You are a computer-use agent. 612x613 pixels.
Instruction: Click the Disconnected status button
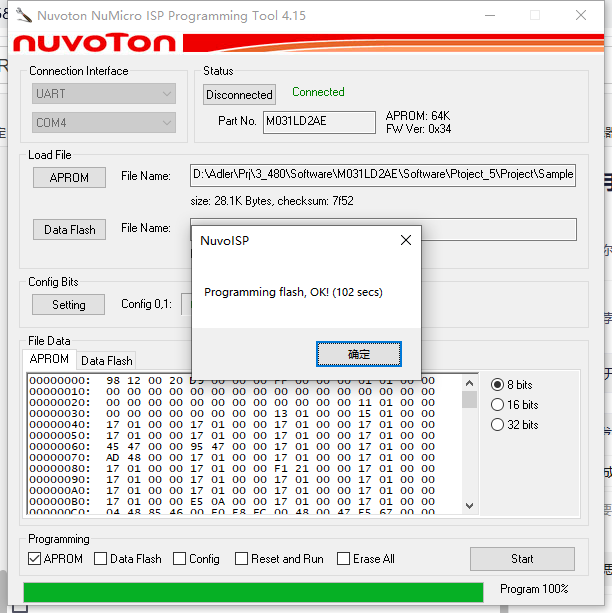[239, 95]
